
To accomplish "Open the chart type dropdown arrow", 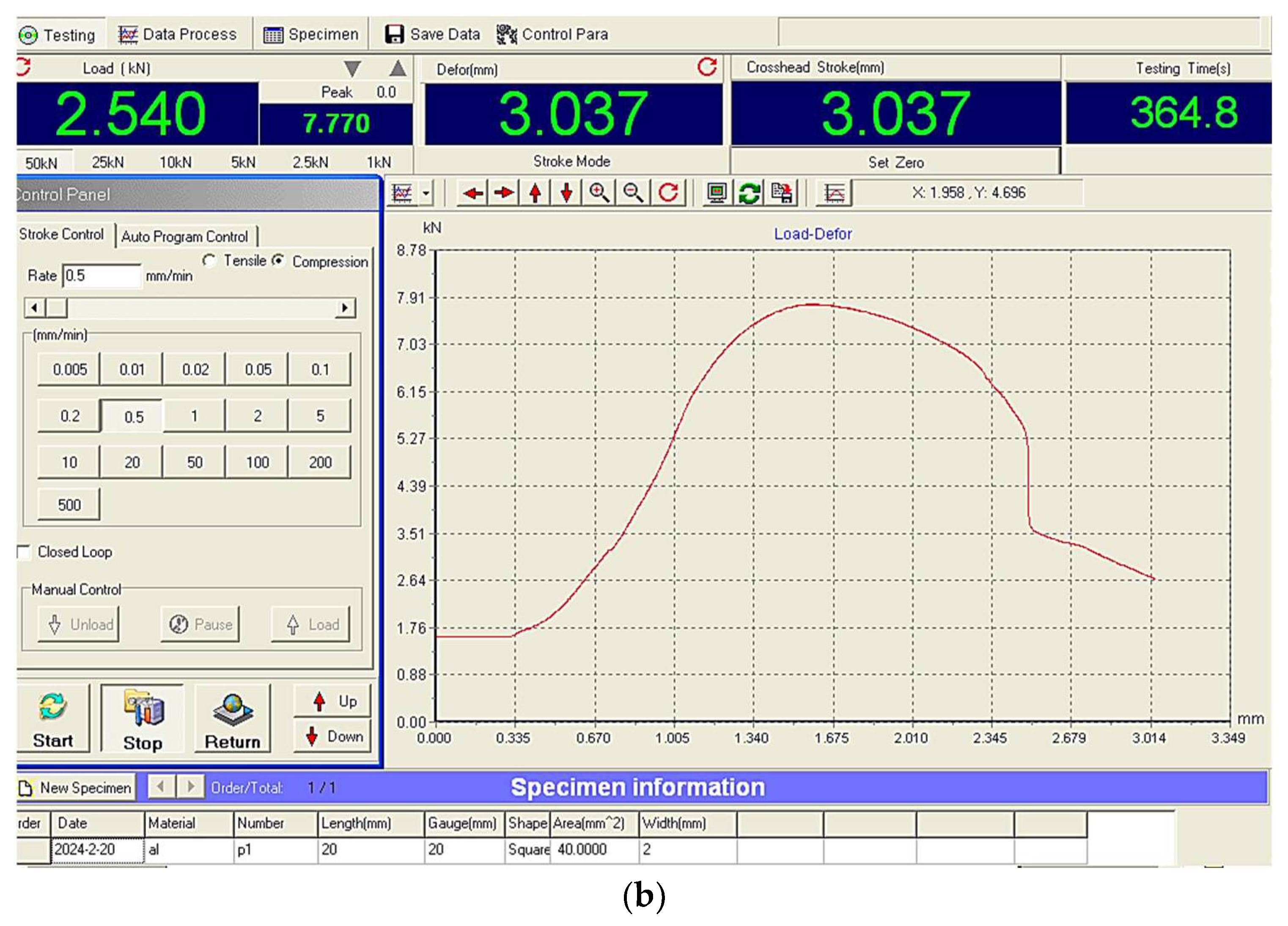I will tap(426, 193).
